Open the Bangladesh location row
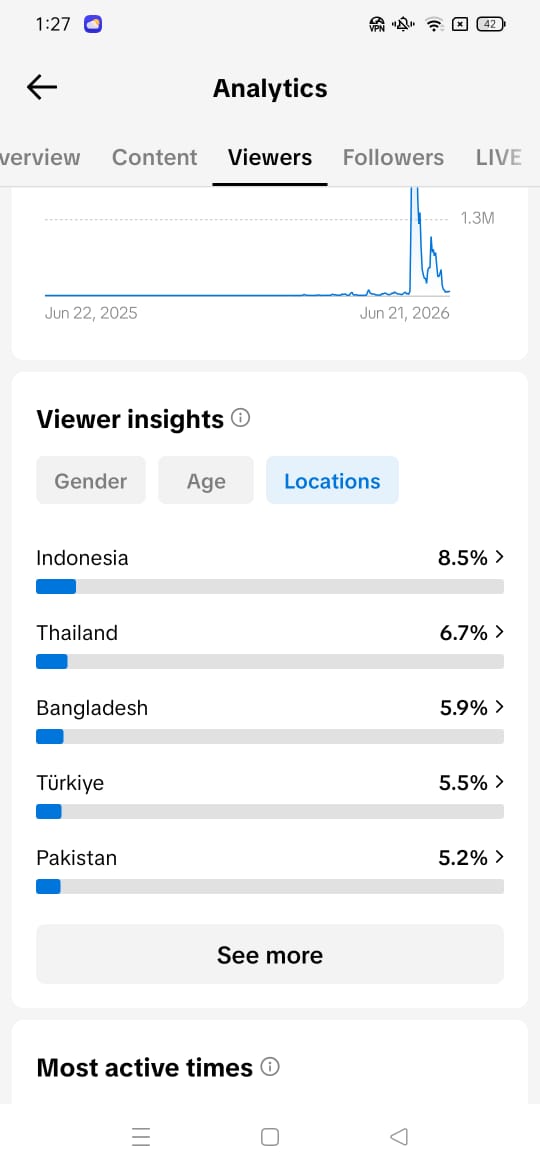Screen dimensions: 540x1170 point(270,719)
